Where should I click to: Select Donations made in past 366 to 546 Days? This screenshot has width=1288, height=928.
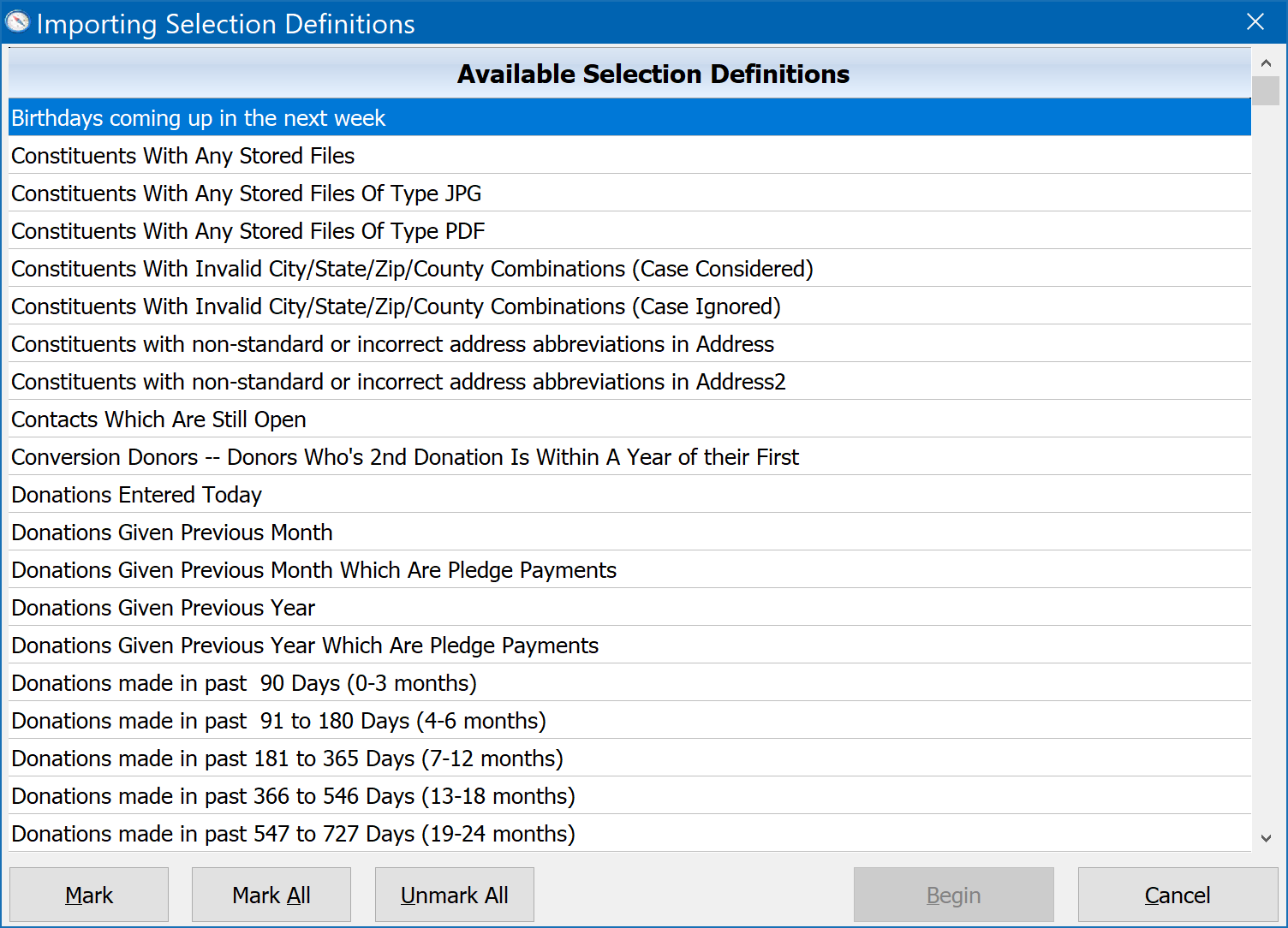[x=630, y=795]
